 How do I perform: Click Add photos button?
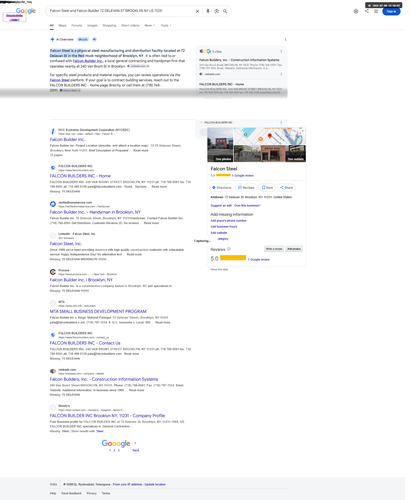(x=294, y=249)
